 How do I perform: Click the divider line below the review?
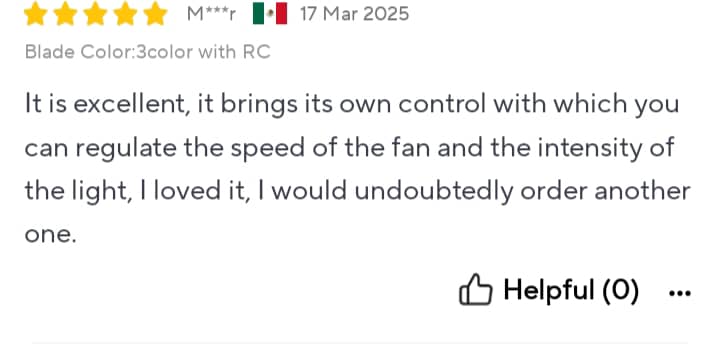[x=360, y=343]
